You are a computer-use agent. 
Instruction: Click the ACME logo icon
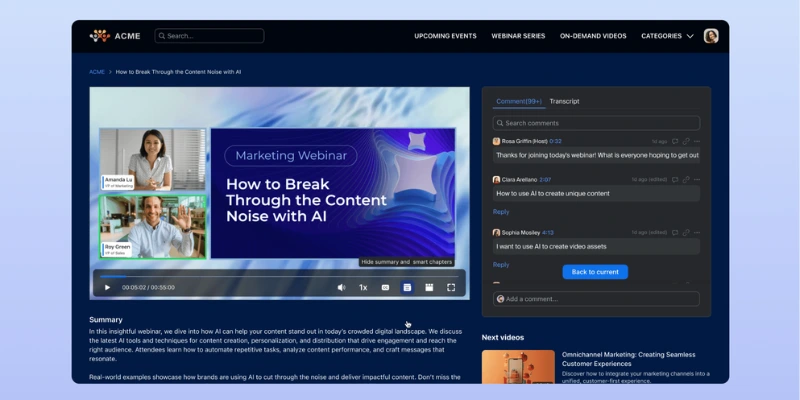(x=99, y=36)
